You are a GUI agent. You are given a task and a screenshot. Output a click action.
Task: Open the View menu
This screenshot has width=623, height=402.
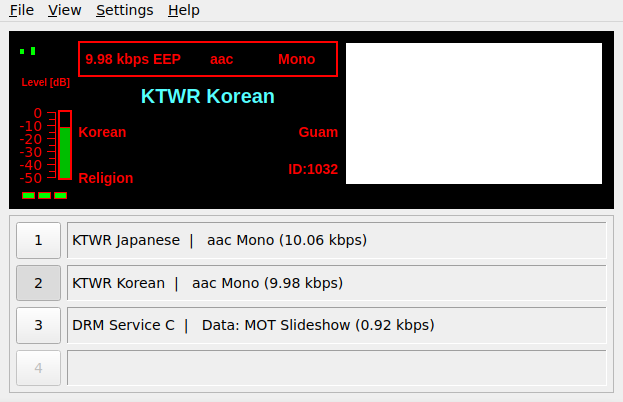point(64,10)
